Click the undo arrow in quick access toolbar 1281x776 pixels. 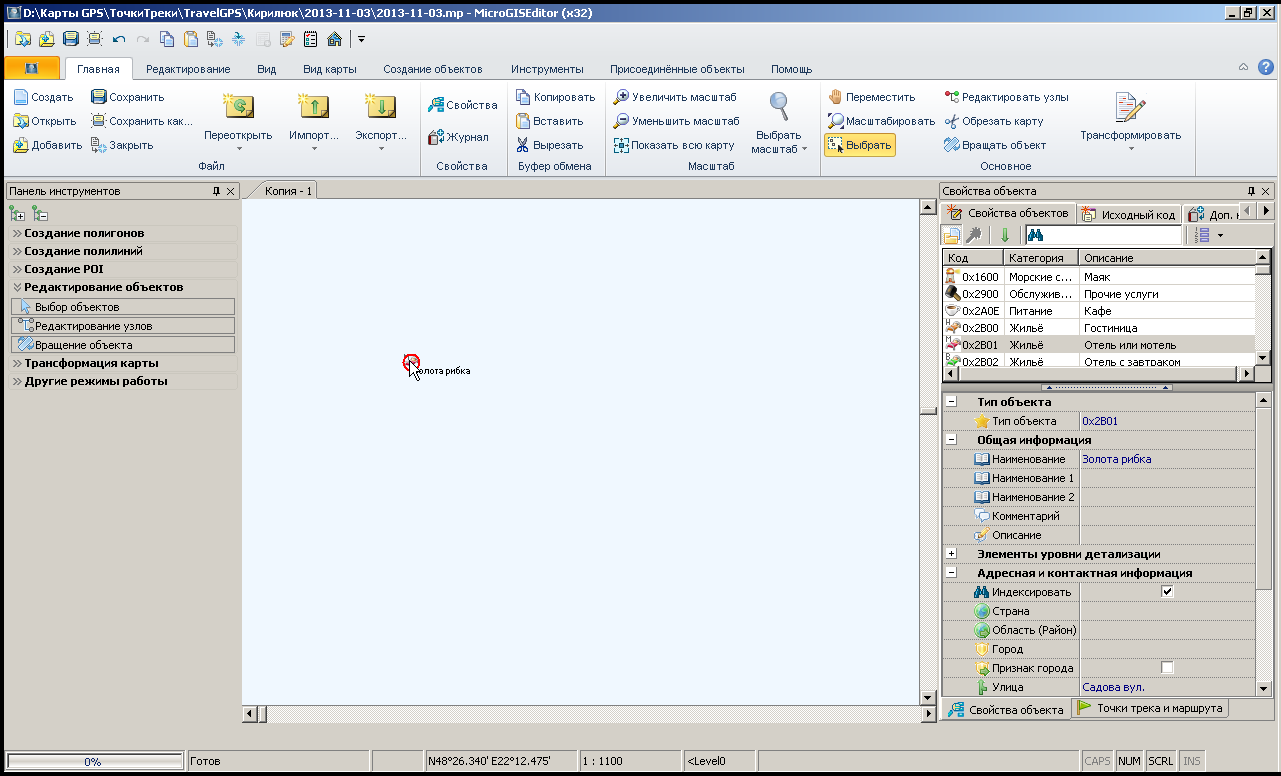coord(119,39)
